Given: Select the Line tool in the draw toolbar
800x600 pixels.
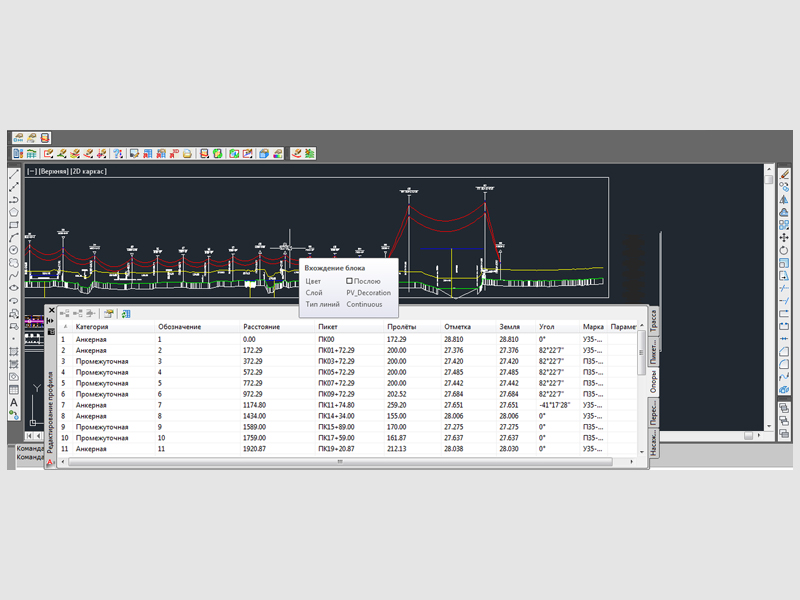Looking at the screenshot, I should pos(14,173).
